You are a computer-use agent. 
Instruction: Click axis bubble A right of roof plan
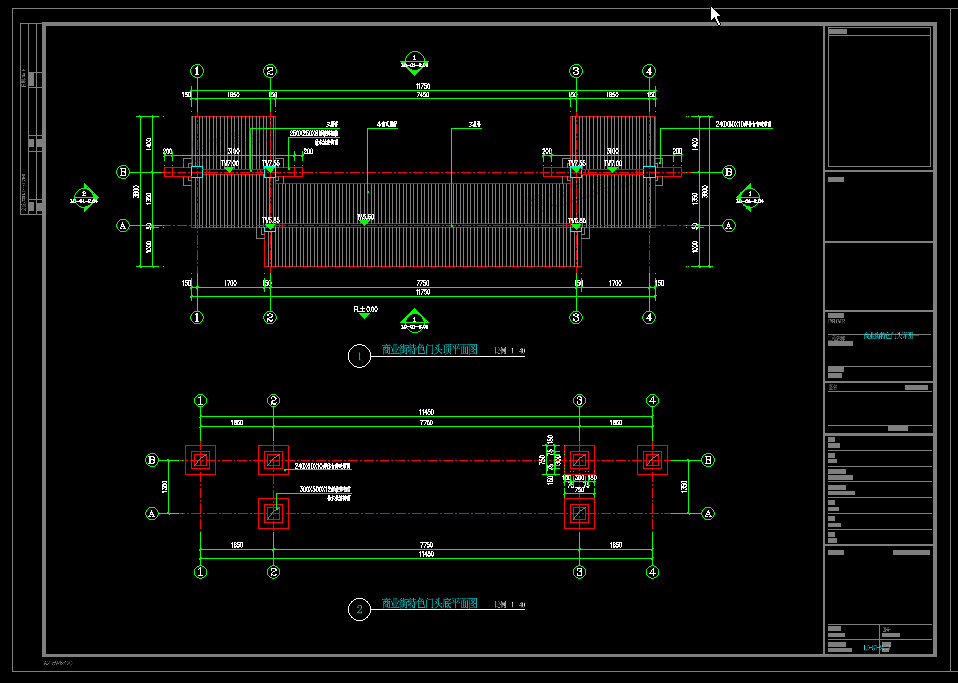coord(728,226)
